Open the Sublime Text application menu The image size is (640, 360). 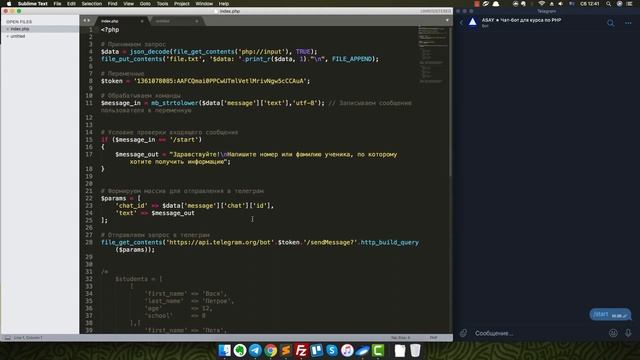pyautogui.click(x=33, y=4)
